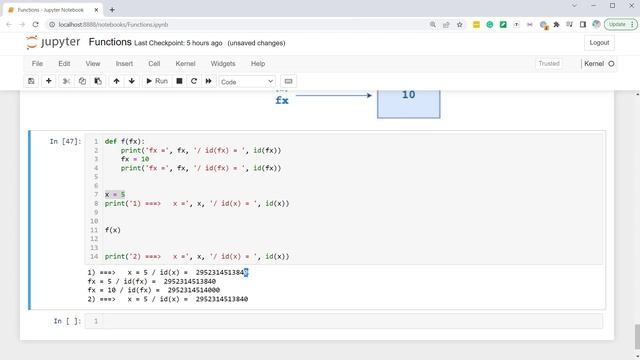Click the yellow extension icon

pyautogui.click(x=476, y=24)
